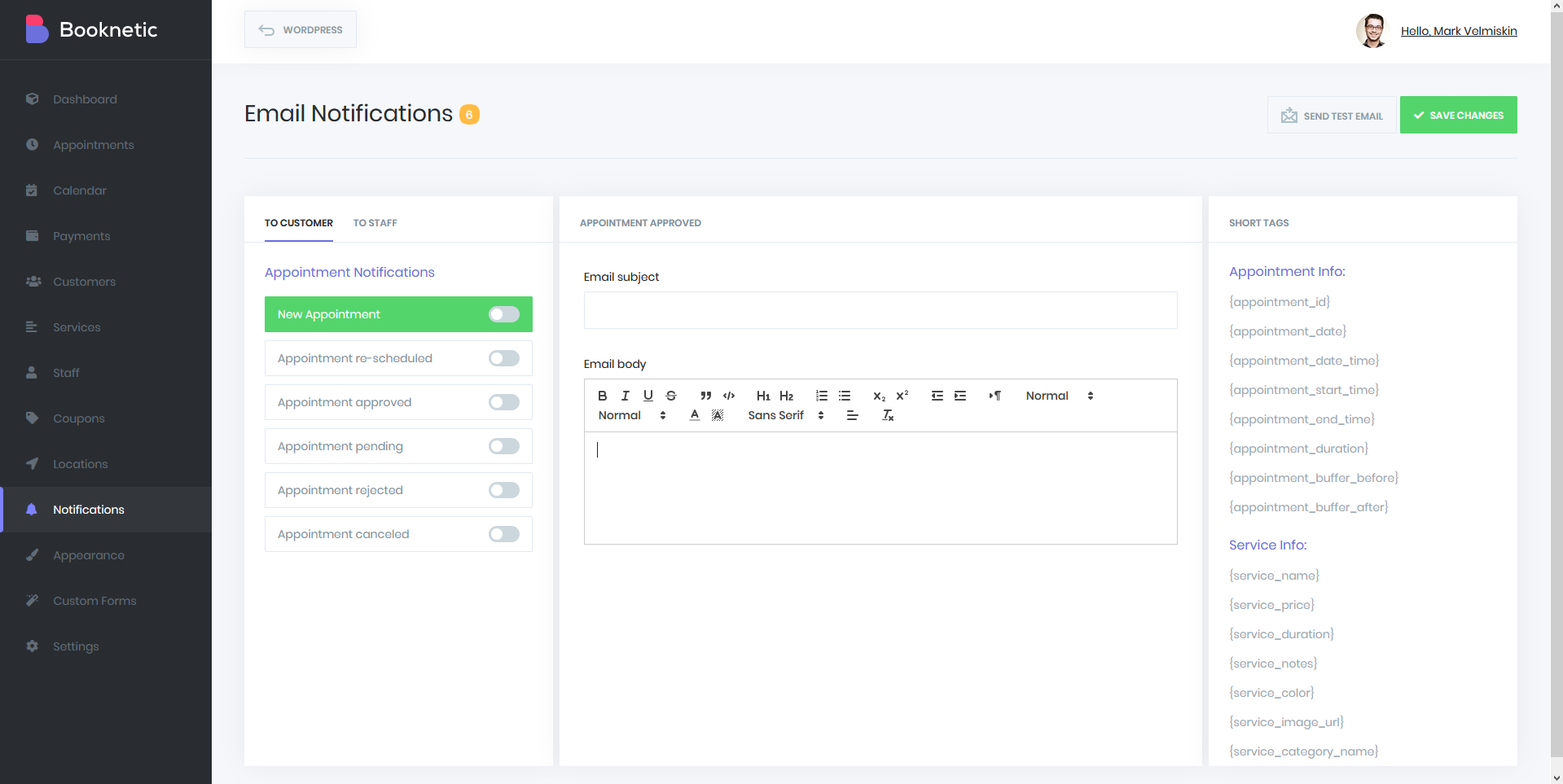This screenshot has height=784, width=1563.
Task: Turn on the Appointment approved notification
Action: click(503, 402)
